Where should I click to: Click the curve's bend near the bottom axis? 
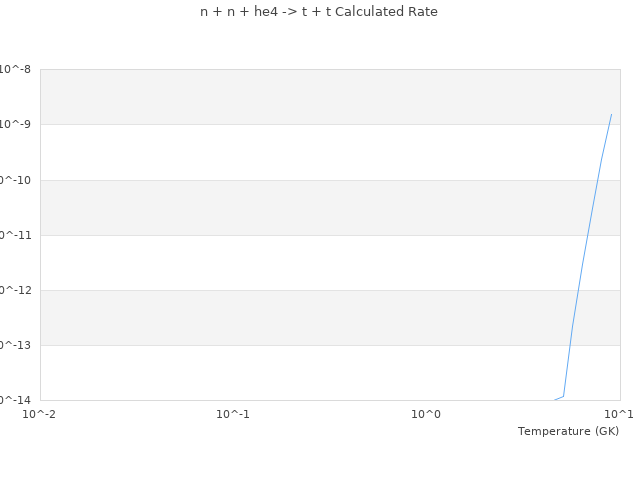tap(564, 396)
